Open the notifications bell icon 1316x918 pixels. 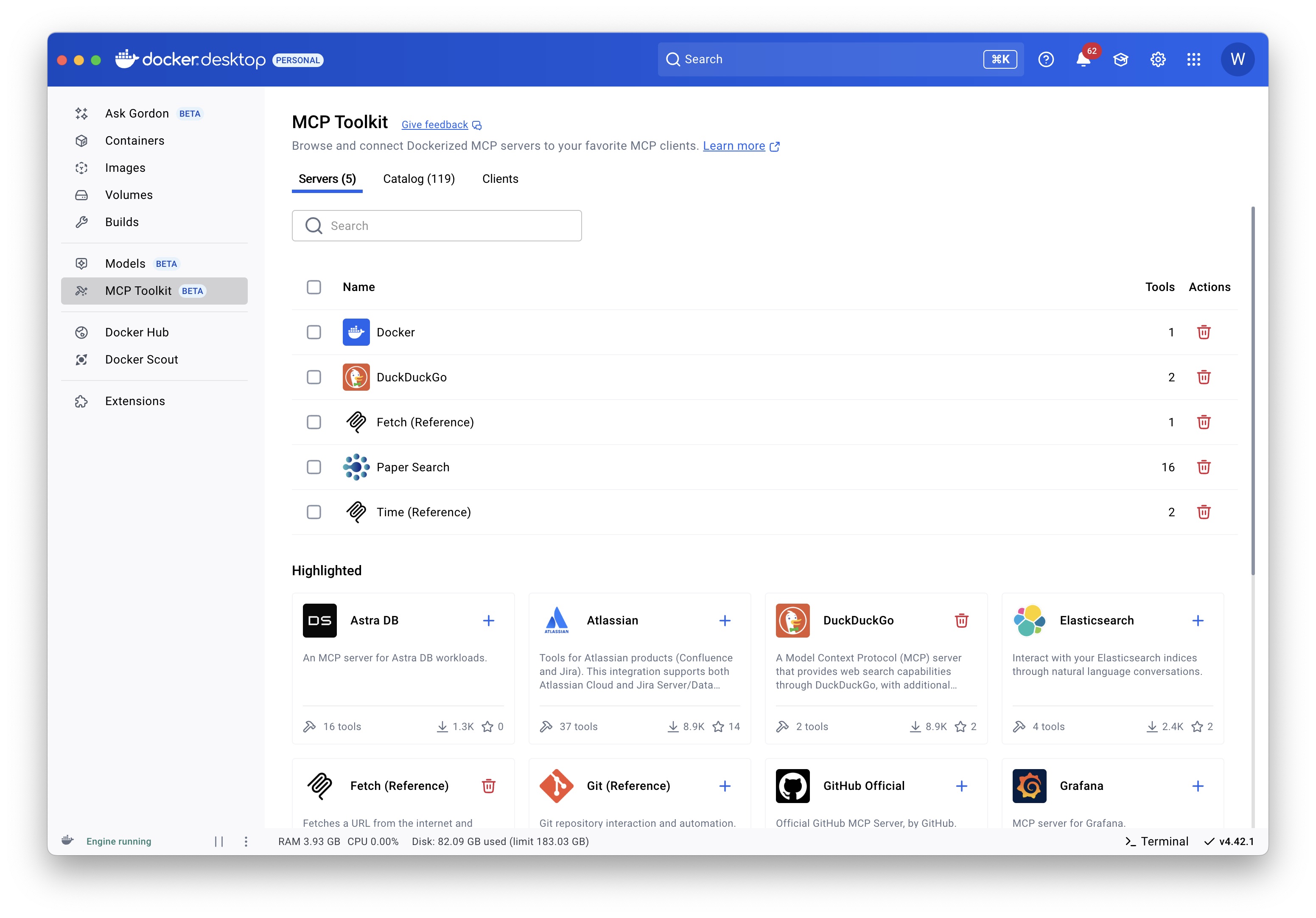point(1083,59)
